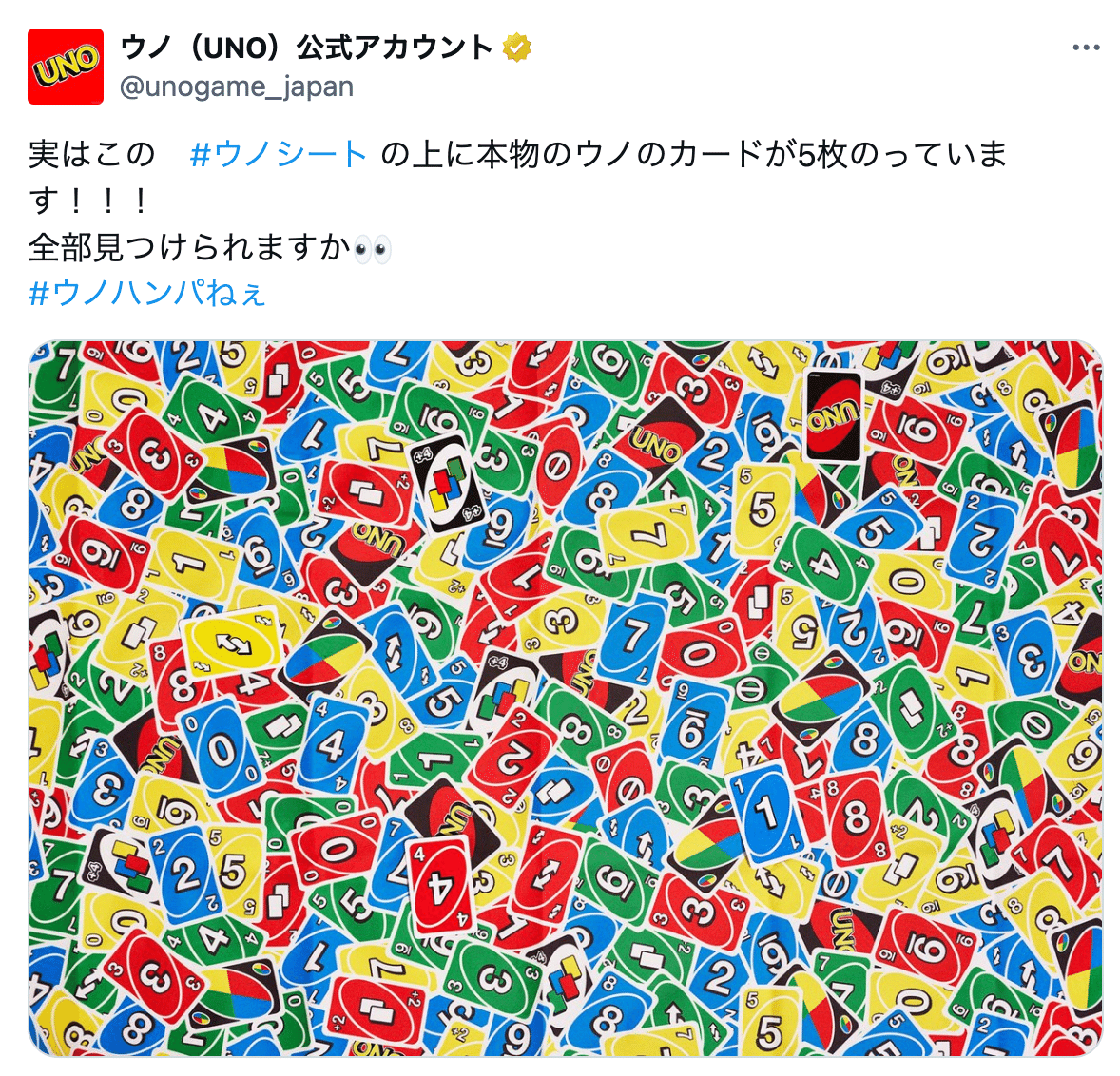Open the three-dot more options menu
Screen dimensions: 1120x1076
[1086, 48]
